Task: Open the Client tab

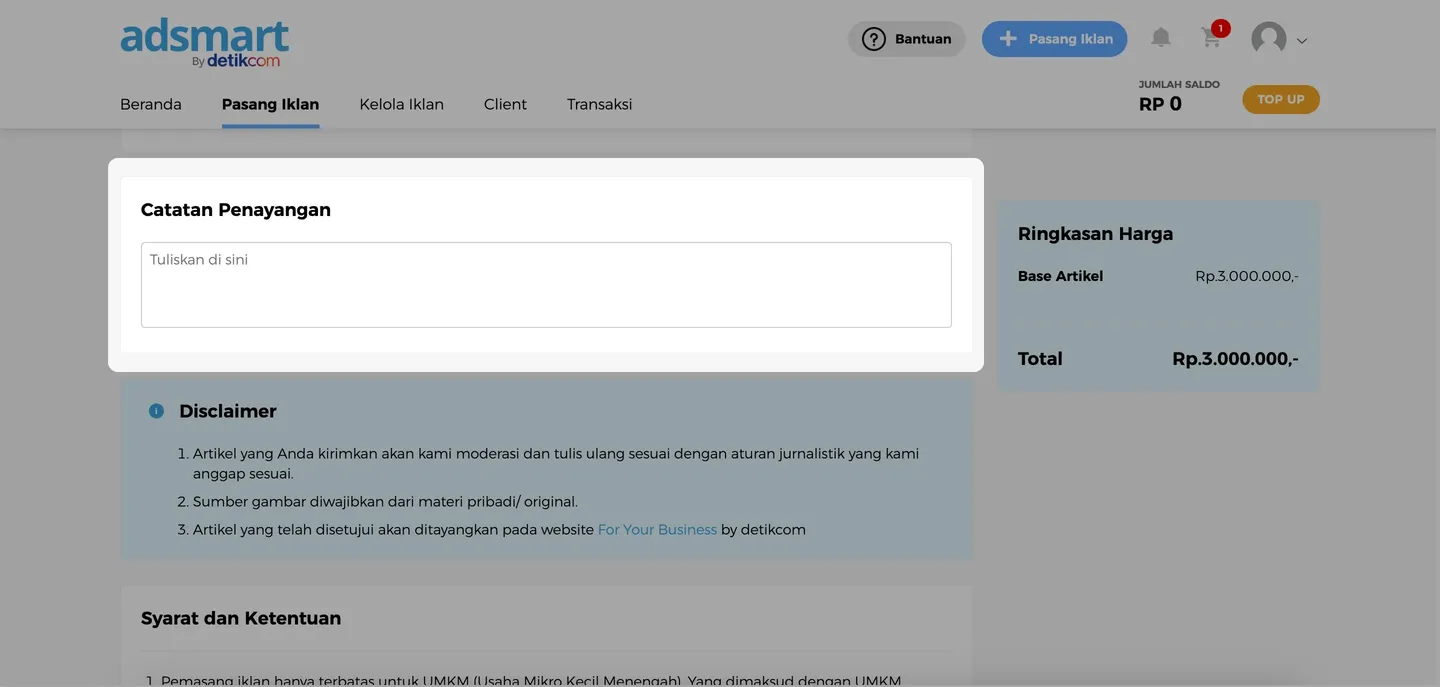Action: 505,104
